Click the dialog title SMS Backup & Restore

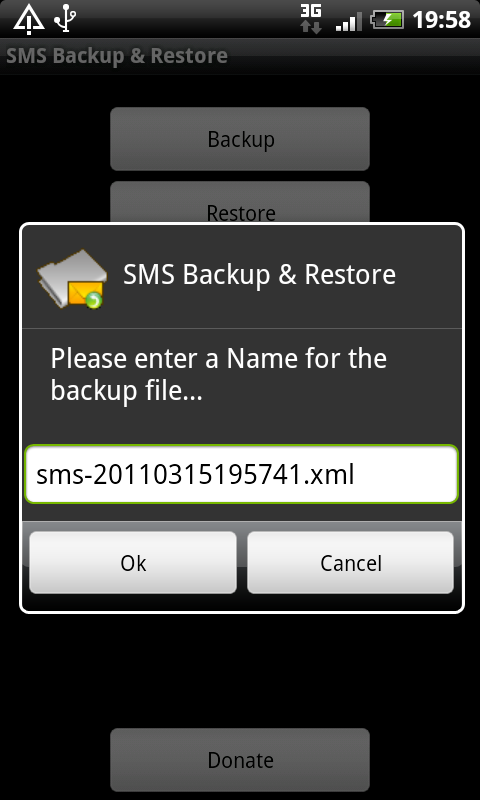[259, 274]
